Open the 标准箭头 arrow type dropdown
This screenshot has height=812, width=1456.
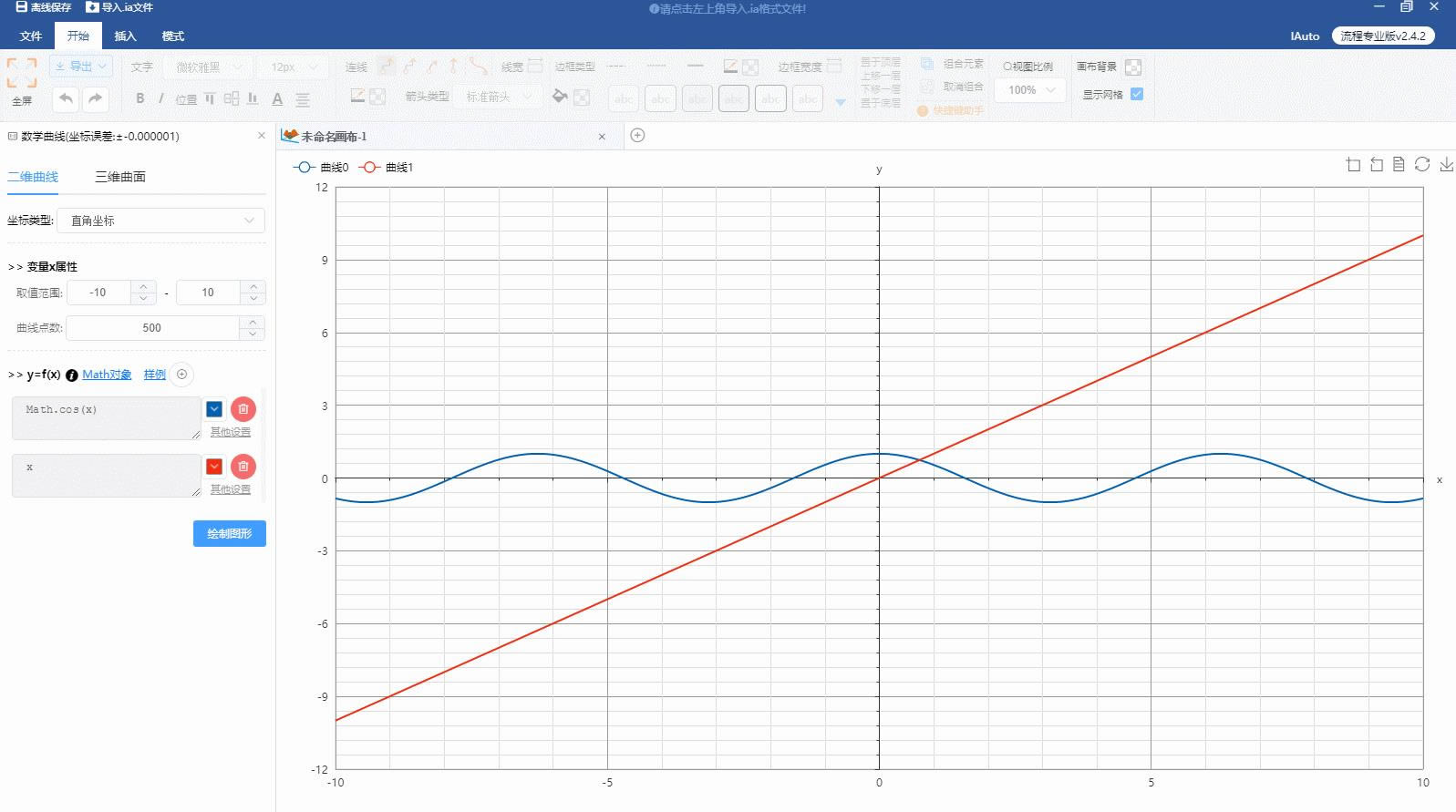(x=500, y=96)
